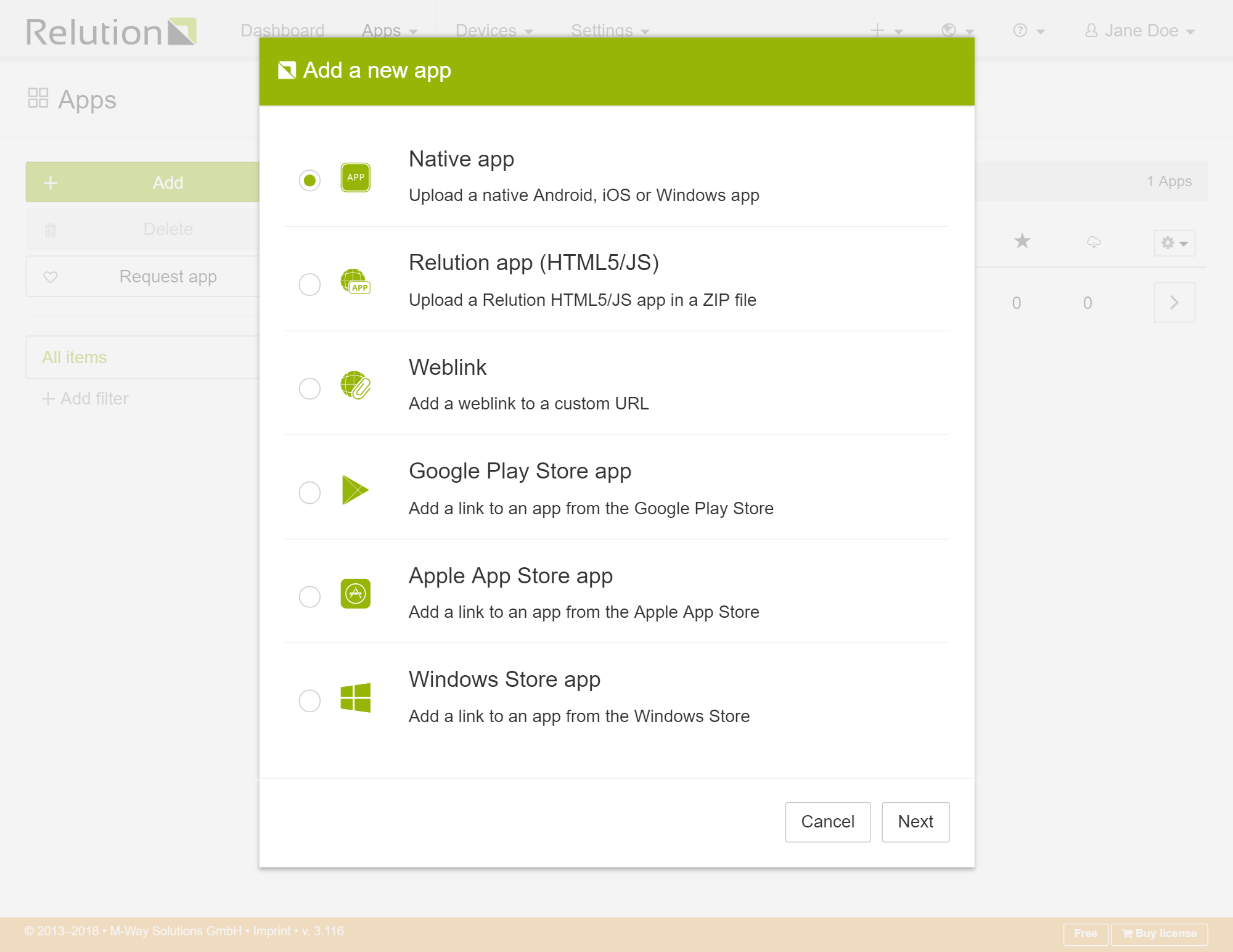Select the All items filter
Screen dimensions: 1233x952
143,358
